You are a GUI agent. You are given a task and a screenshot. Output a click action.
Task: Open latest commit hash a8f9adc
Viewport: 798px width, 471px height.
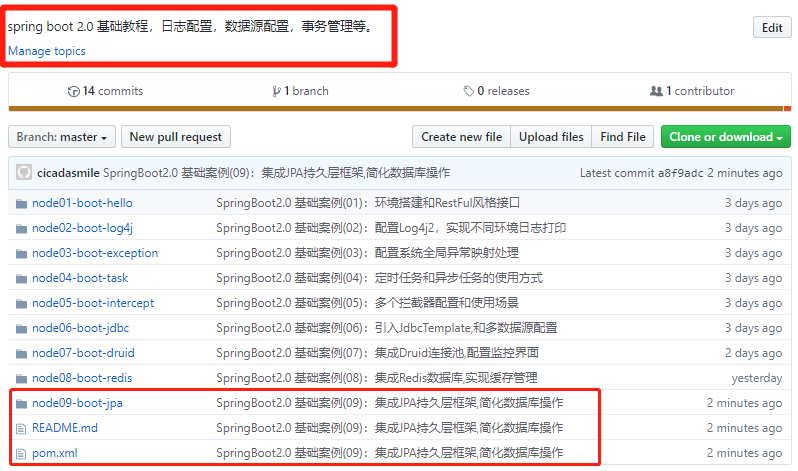680,173
